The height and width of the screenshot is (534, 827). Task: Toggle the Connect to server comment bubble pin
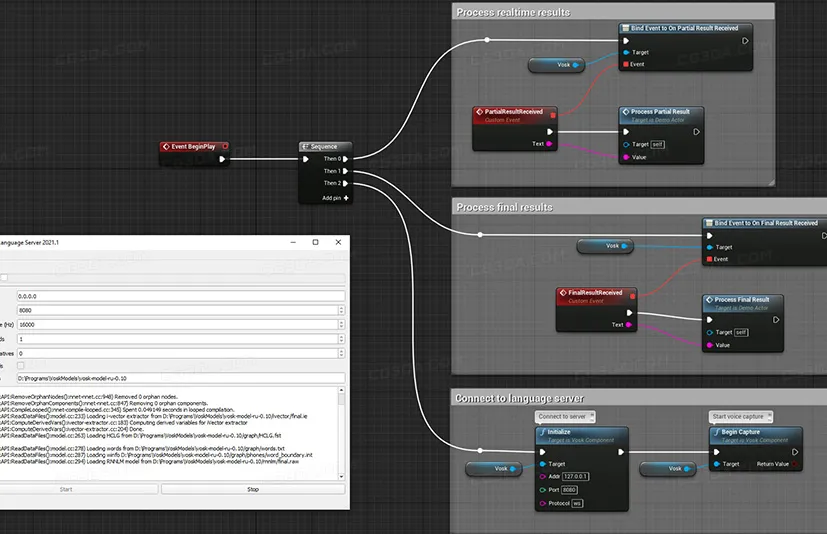[x=592, y=416]
